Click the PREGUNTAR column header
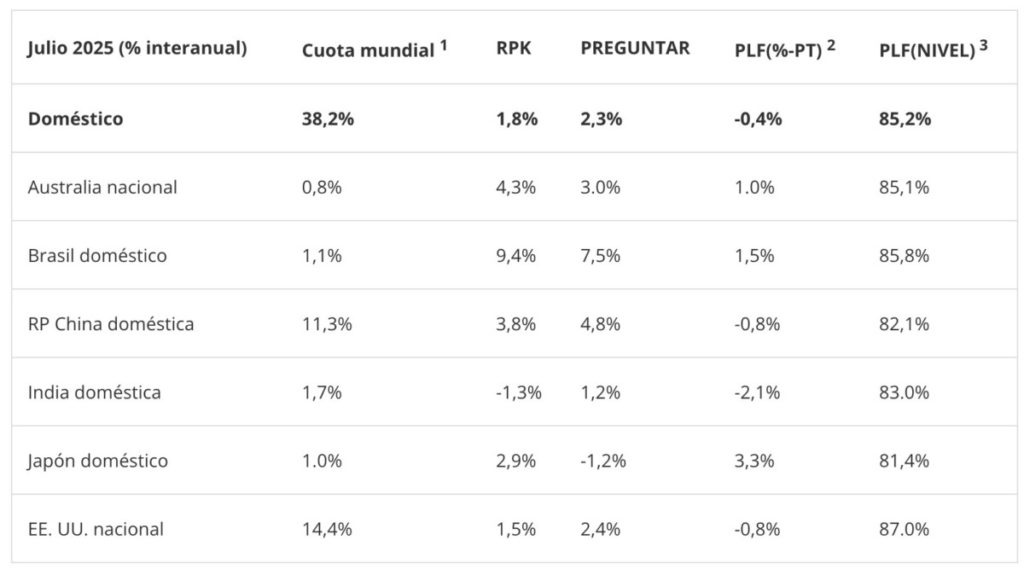The height and width of the screenshot is (569, 1024). point(635,48)
